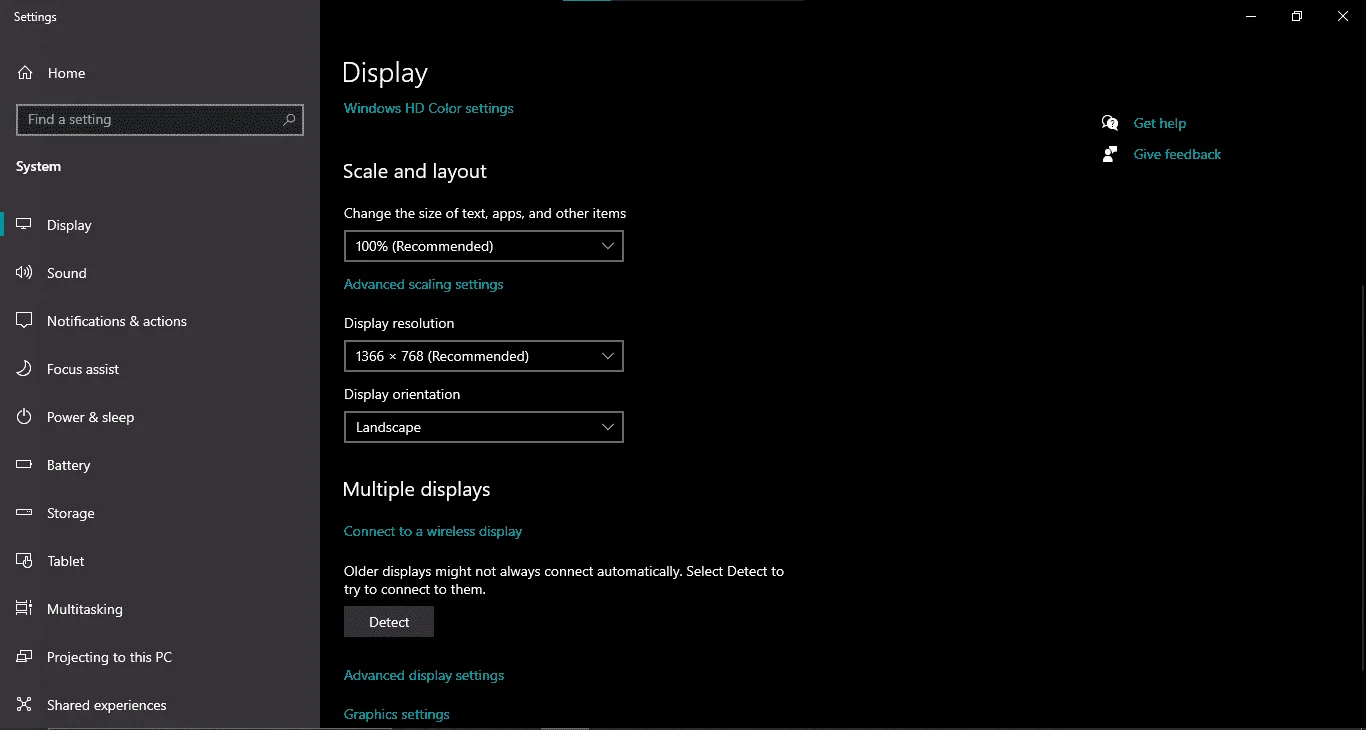
Task: Open the 1366 × 768 resolution dropdown
Action: click(x=483, y=356)
